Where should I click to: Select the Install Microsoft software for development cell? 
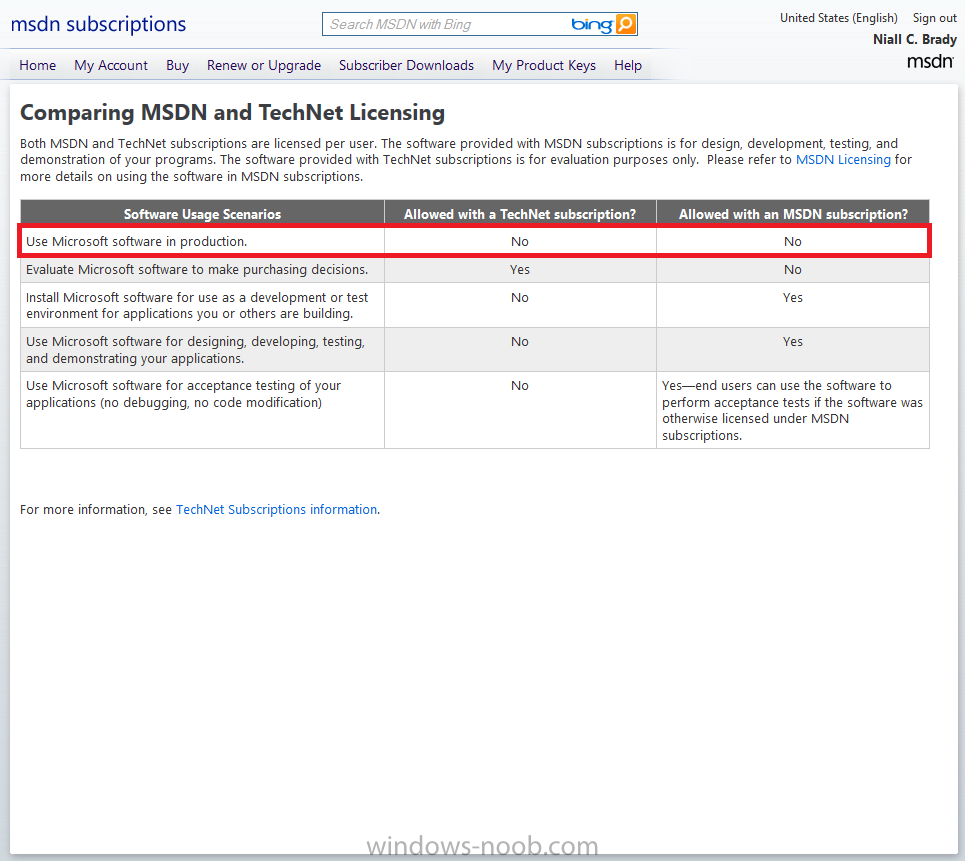202,305
